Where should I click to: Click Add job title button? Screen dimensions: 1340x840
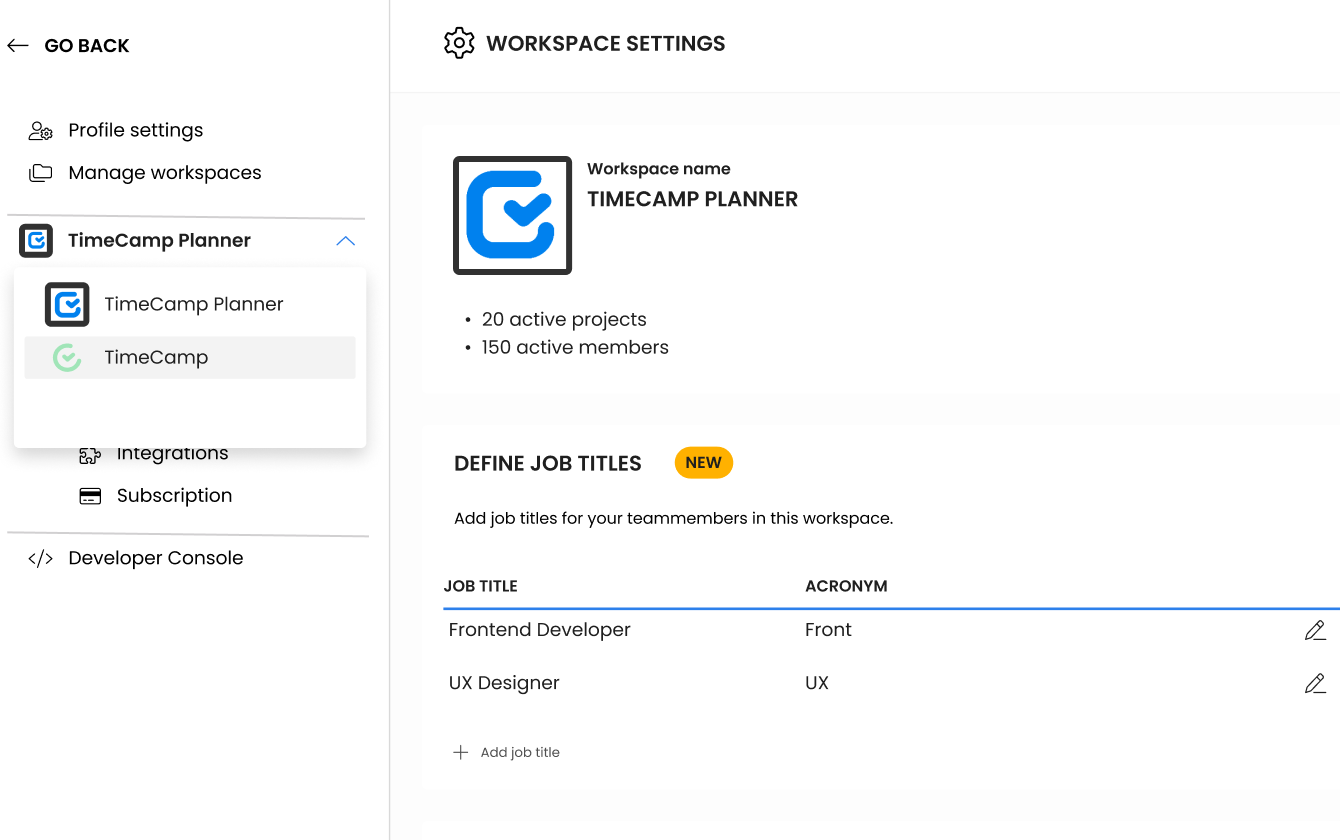click(506, 753)
